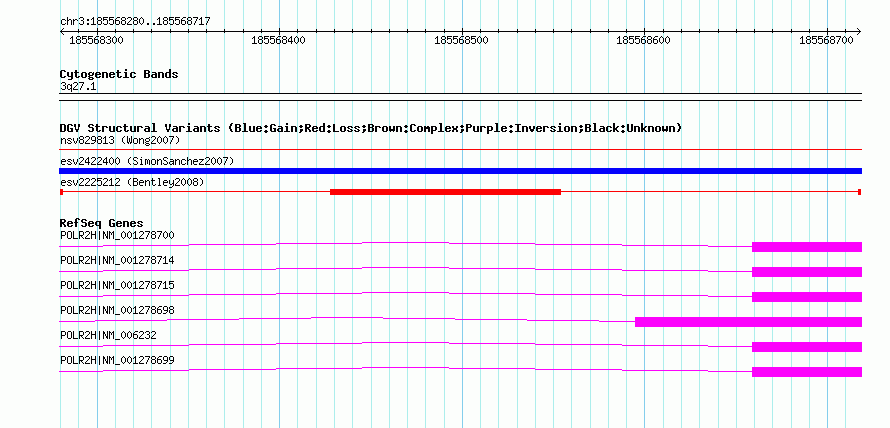Viewport: 890px width, 428px height.
Task: Click the chr3:185568280..185568717 region label
Action: [135, 21]
